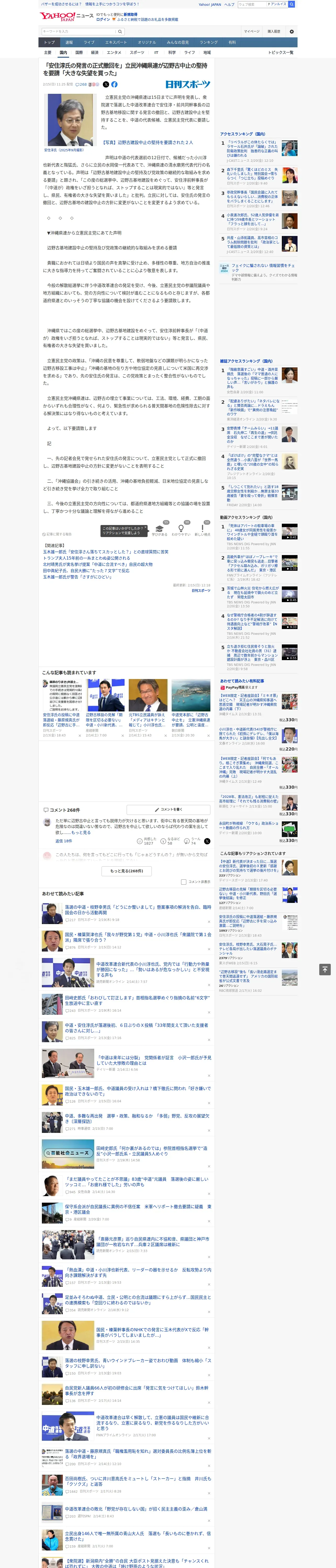
Task: Share first comment via X icon
Action: tap(207, 841)
